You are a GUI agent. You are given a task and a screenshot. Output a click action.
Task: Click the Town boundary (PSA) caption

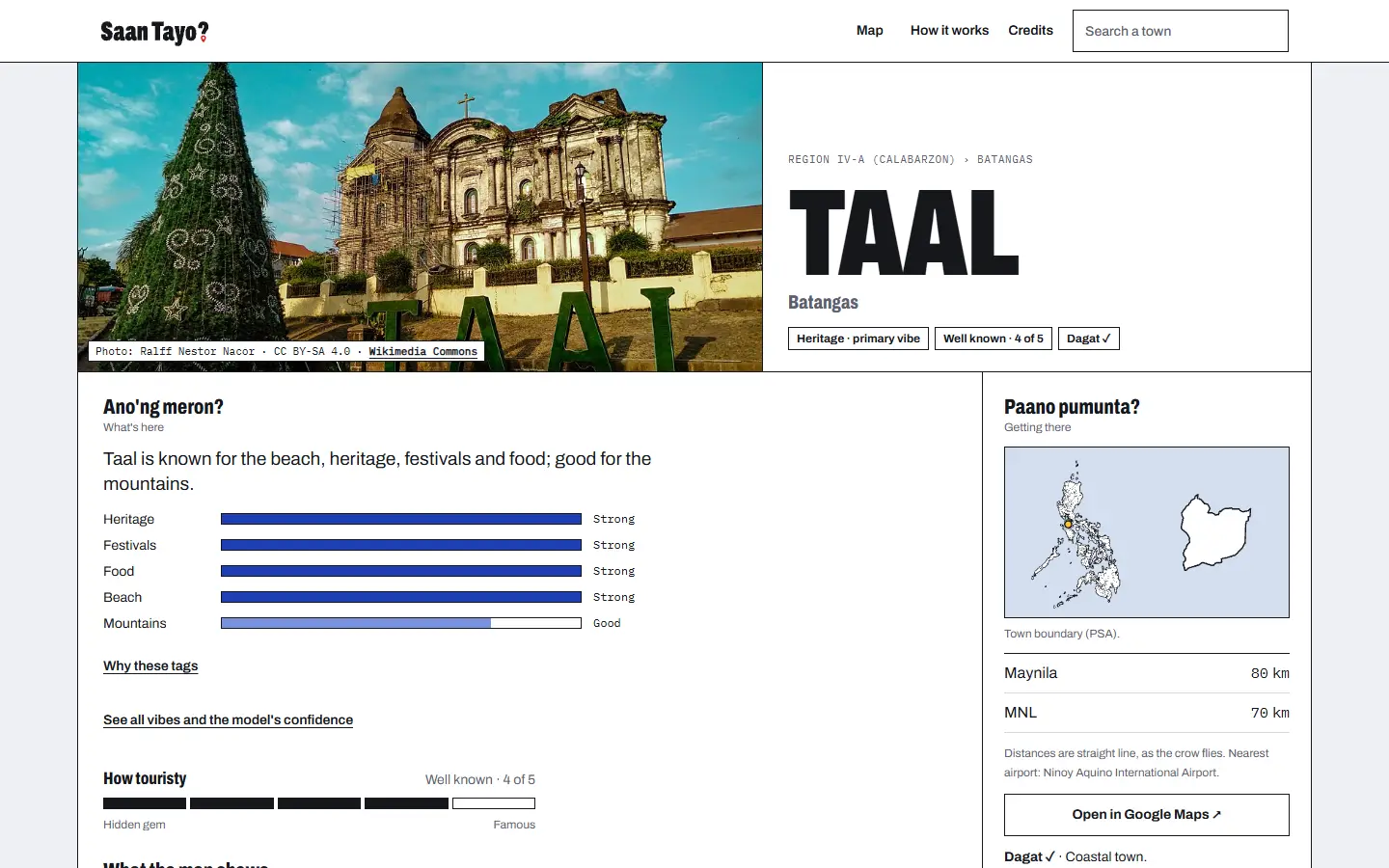point(1061,634)
